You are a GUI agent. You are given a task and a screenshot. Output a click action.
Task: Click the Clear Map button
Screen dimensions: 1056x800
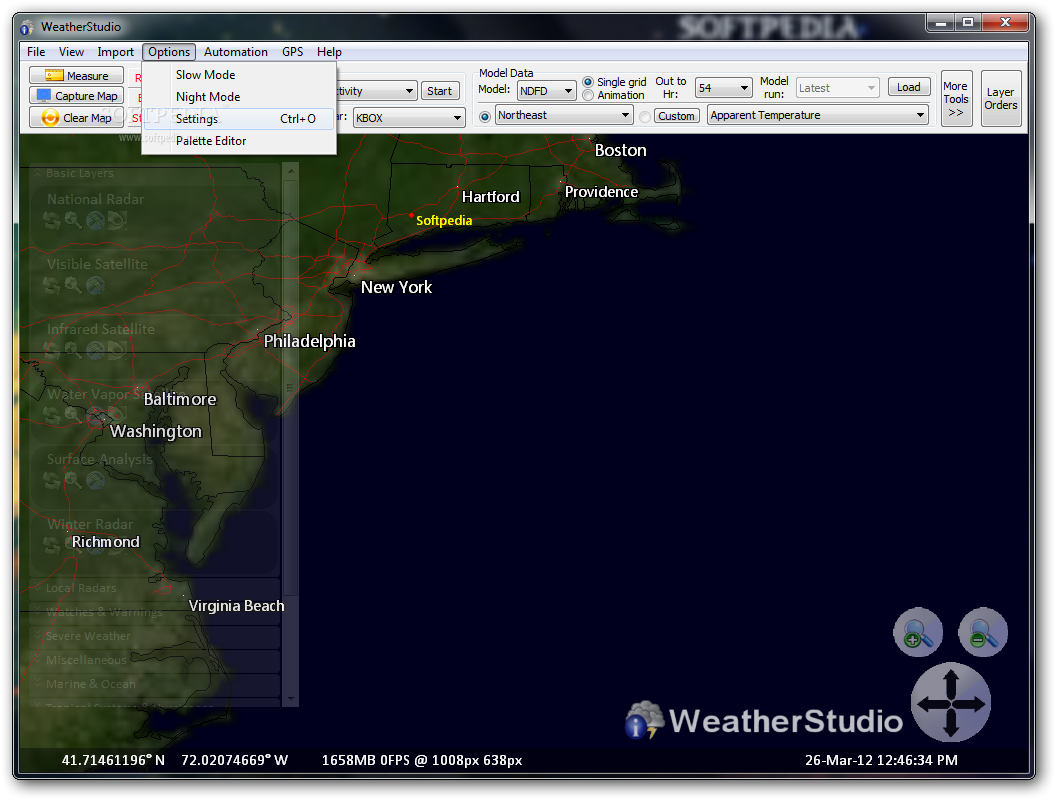coord(76,118)
